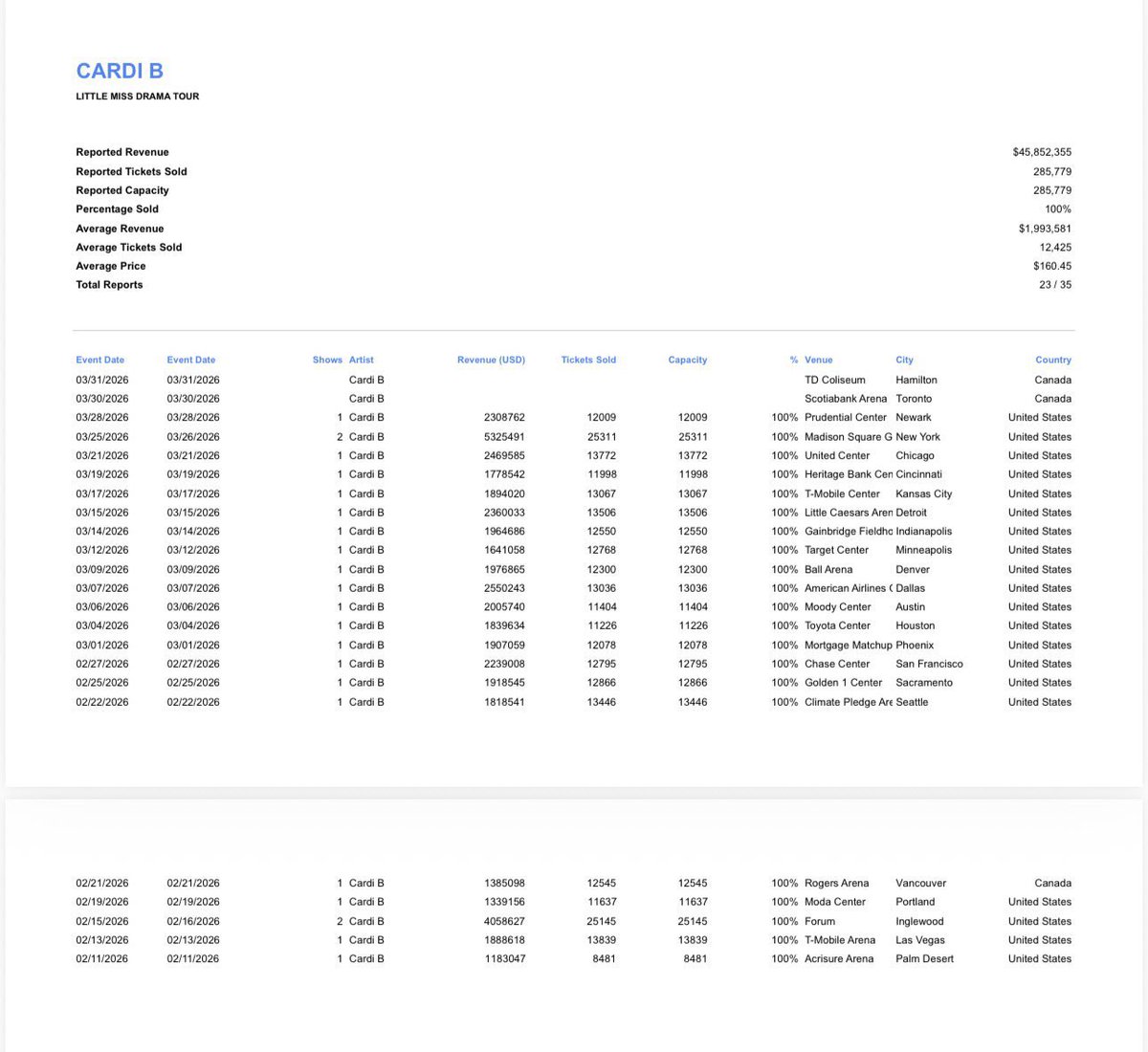This screenshot has width=1148, height=1052.
Task: Click revenue 5325491 in New York row
Action: pos(504,437)
